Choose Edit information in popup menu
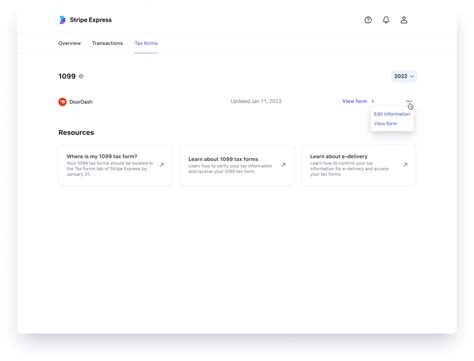 pyautogui.click(x=392, y=114)
